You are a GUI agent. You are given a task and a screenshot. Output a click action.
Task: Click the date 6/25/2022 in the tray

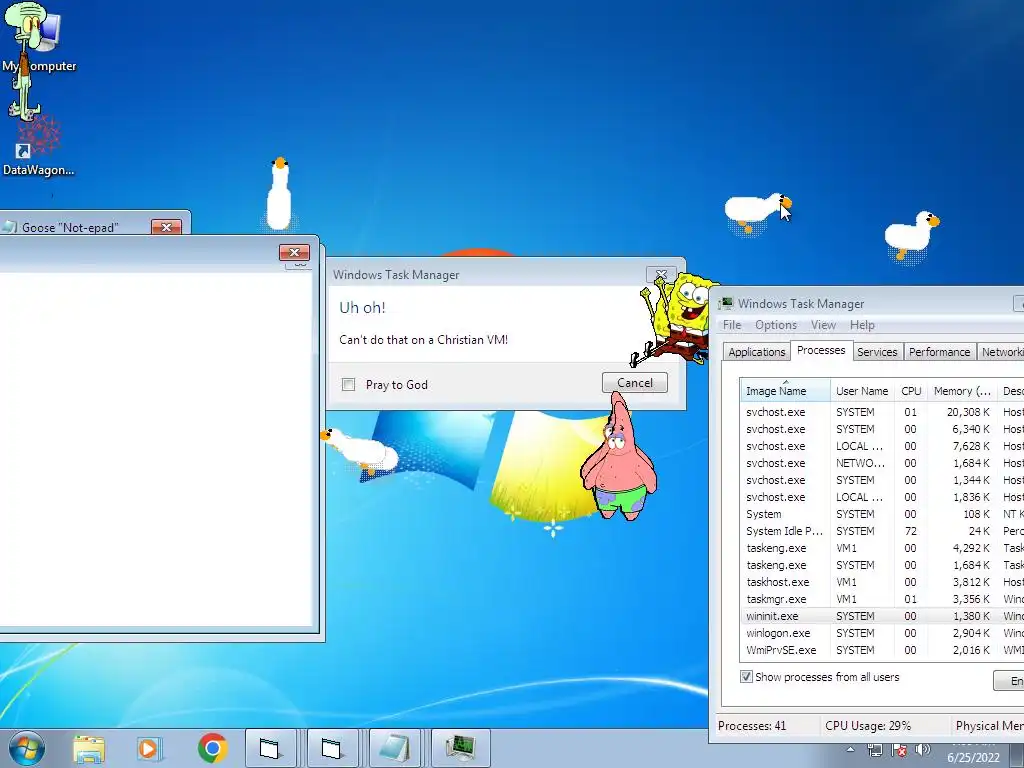coord(974,758)
